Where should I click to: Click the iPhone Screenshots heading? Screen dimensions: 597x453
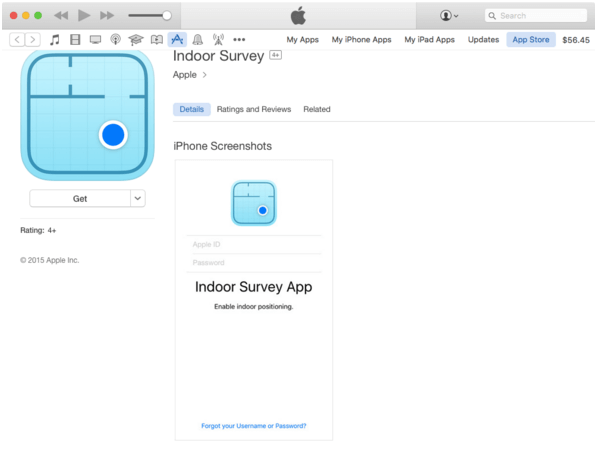222,146
